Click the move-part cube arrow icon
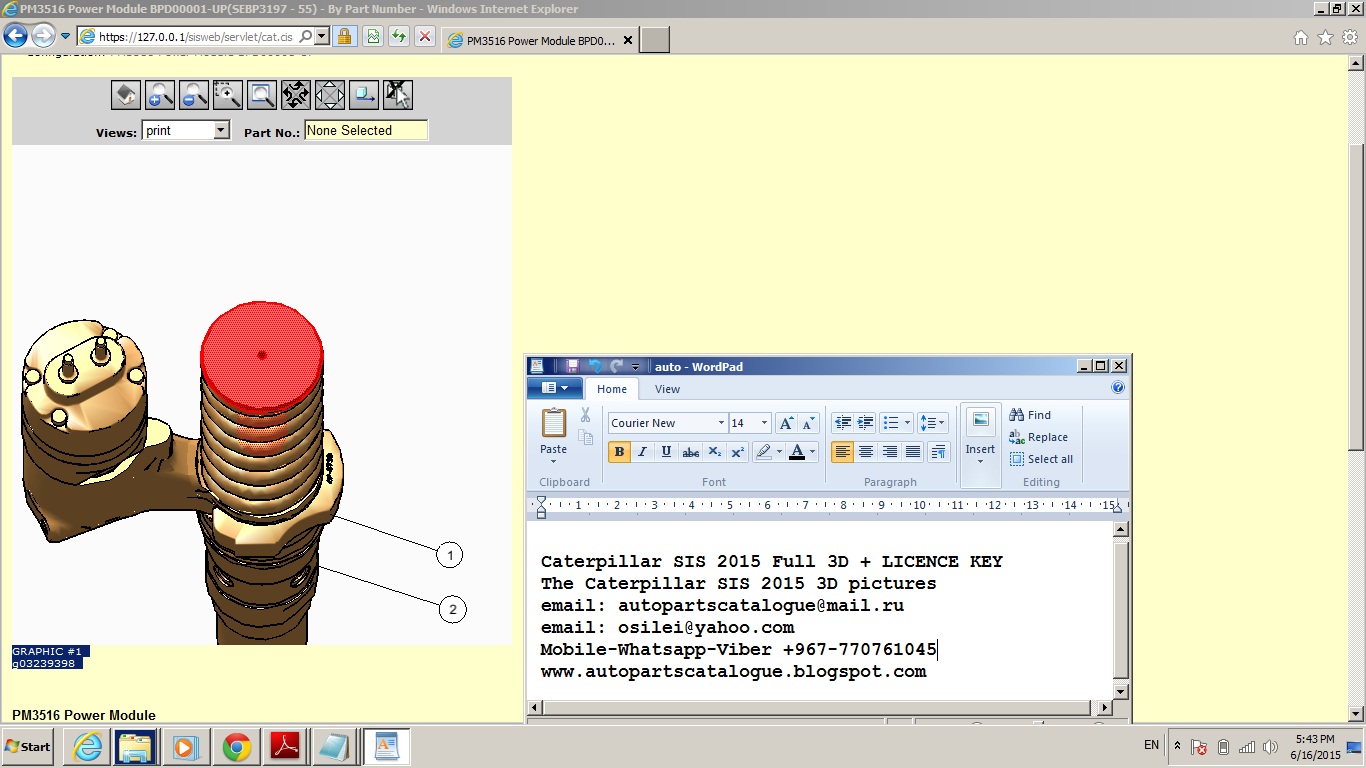The image size is (1366, 768). point(364,95)
